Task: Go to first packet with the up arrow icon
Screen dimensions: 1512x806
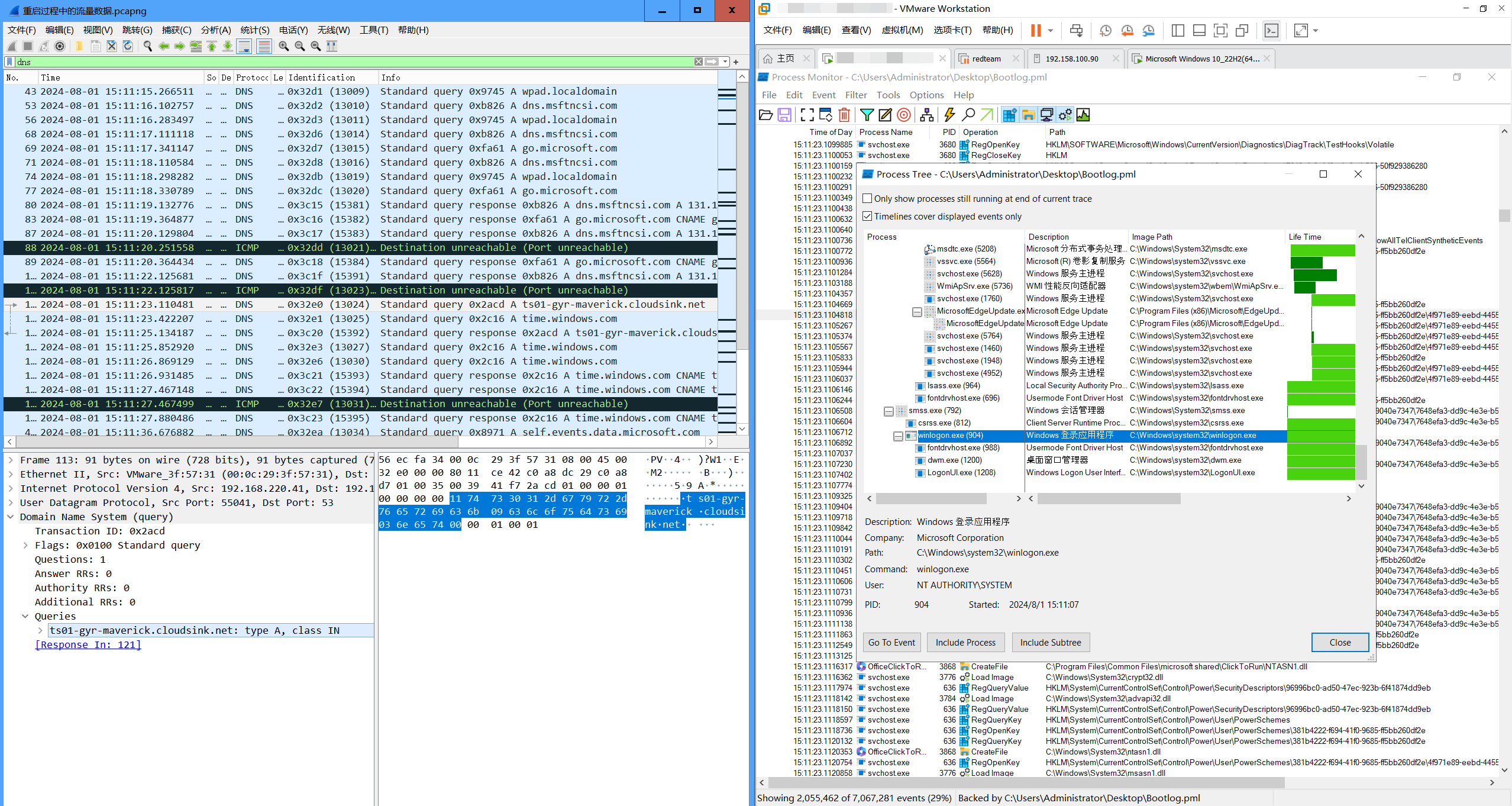Action: click(x=212, y=46)
